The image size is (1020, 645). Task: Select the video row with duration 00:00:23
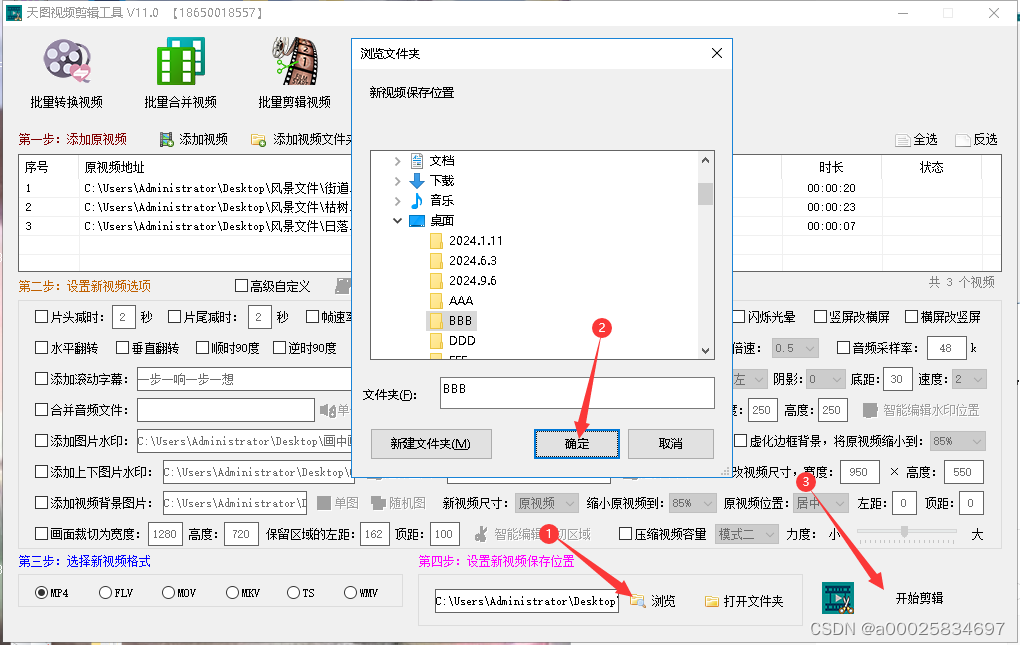509,207
